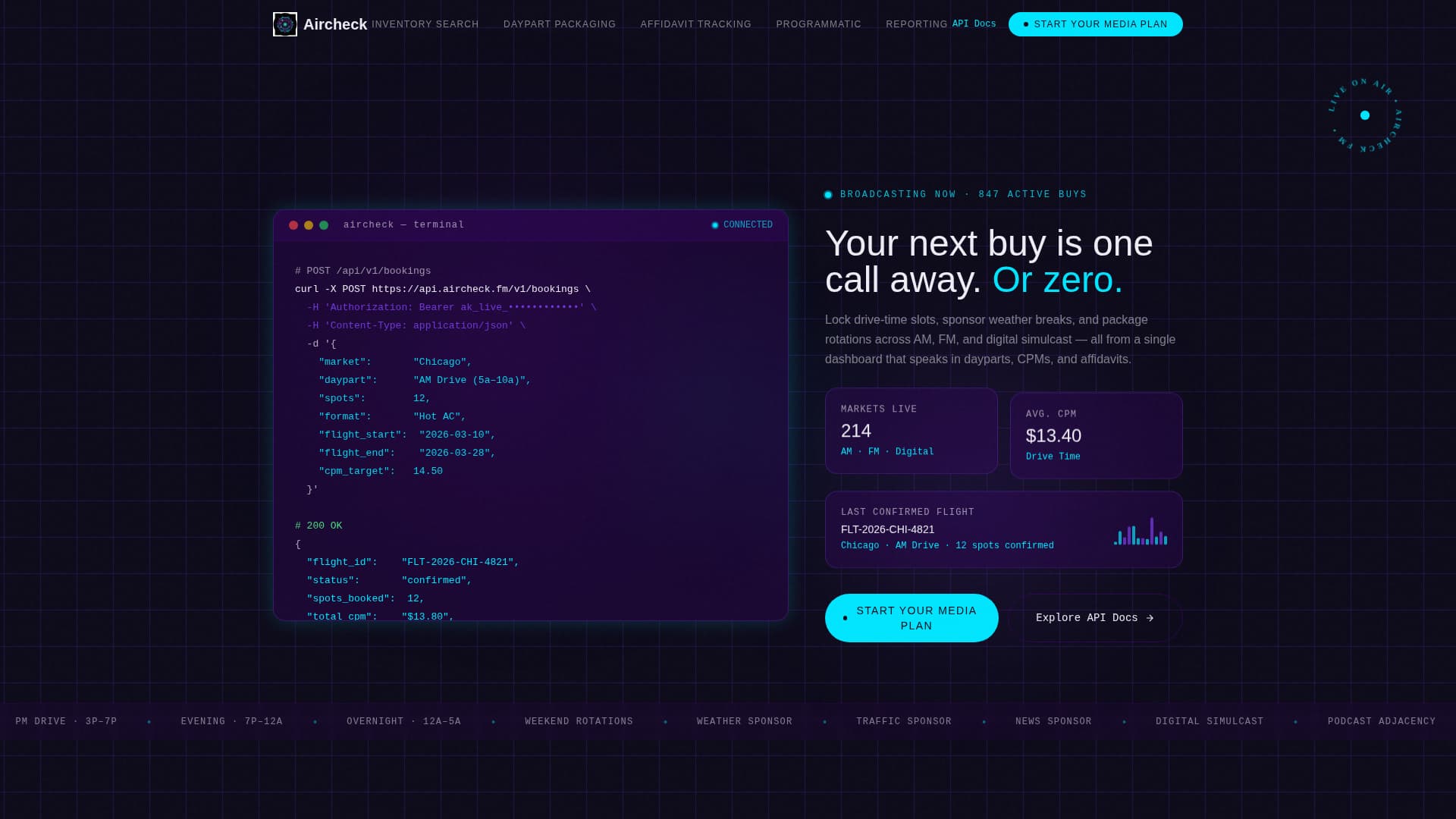The height and width of the screenshot is (819, 1456).
Task: Click 'Chicago · AM Drive · 12 spots confirmed'
Action: (947, 545)
